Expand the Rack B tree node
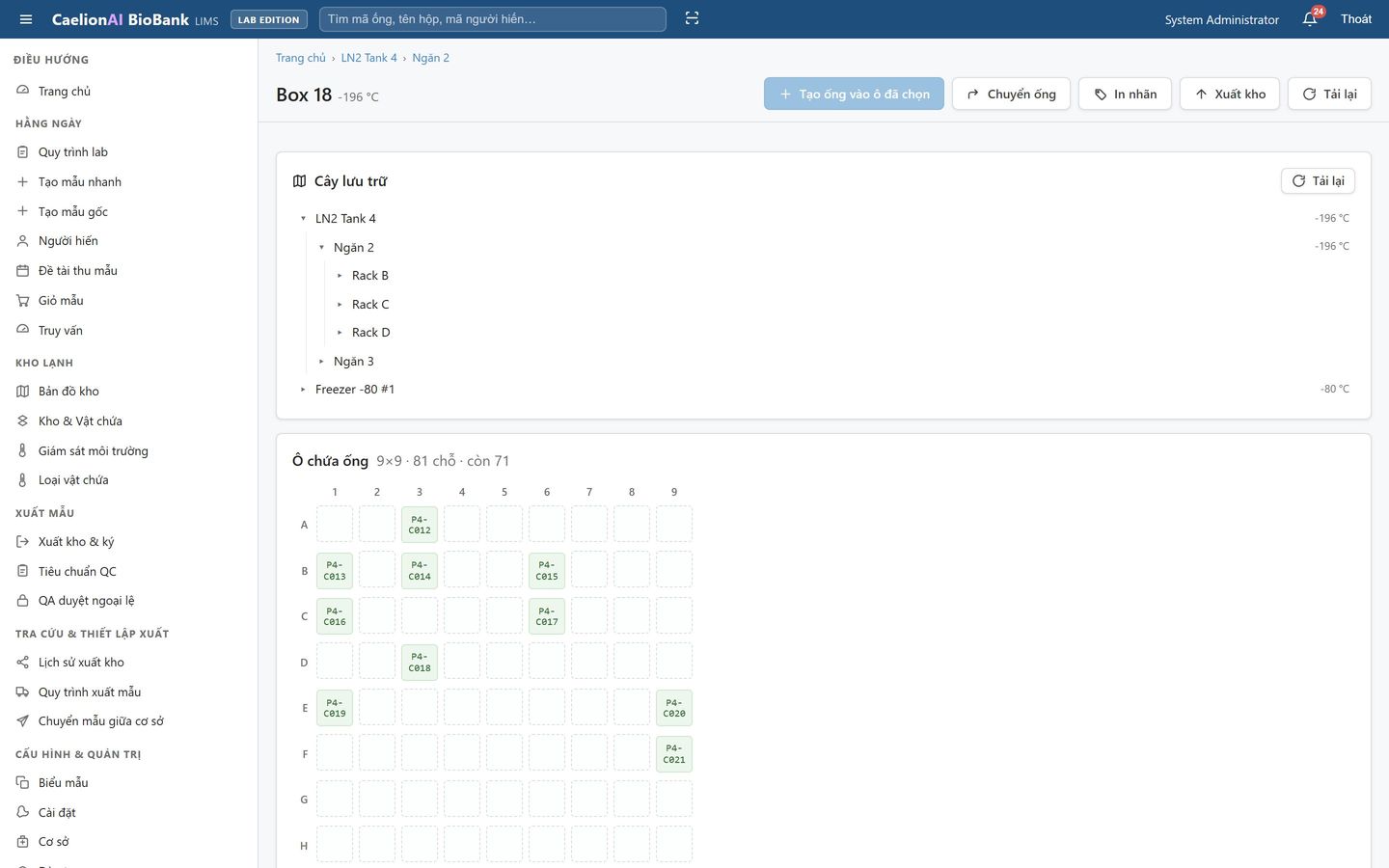The image size is (1389, 868). (x=340, y=276)
